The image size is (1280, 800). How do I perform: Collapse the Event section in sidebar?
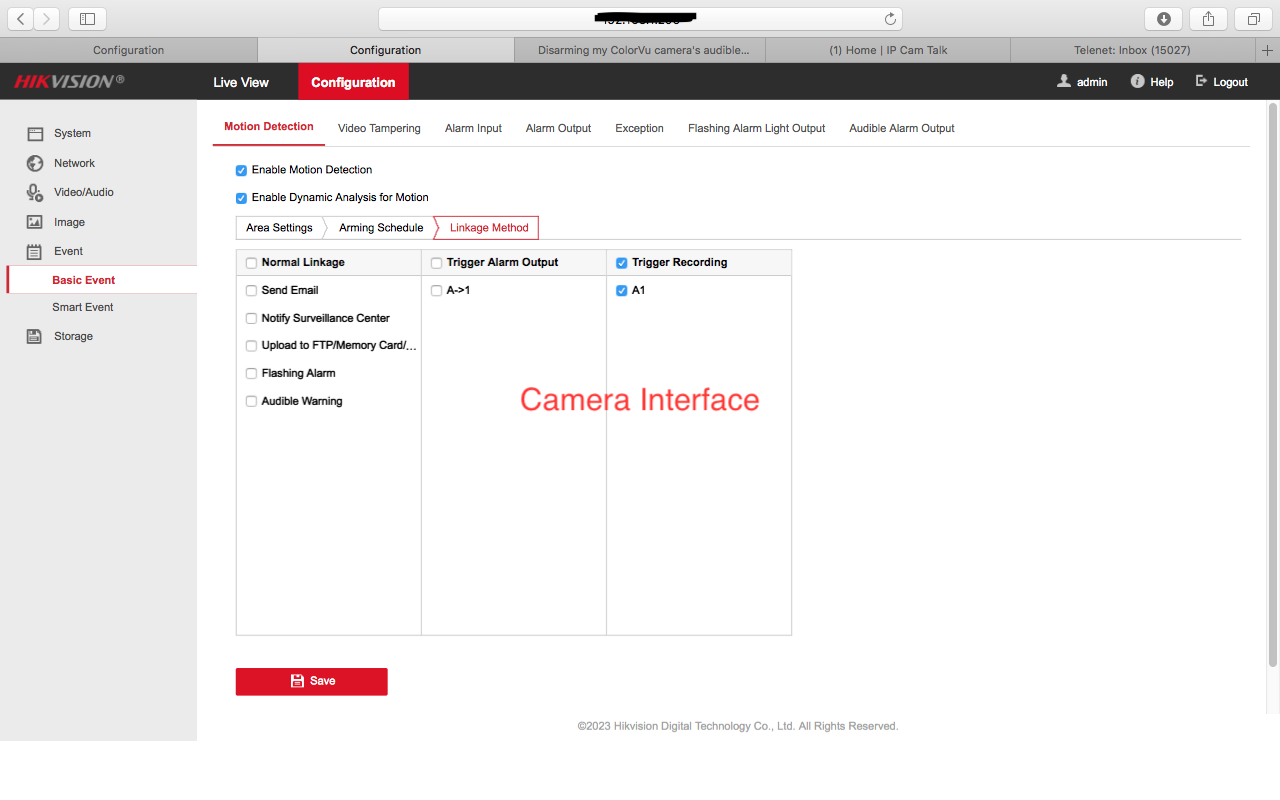point(68,251)
